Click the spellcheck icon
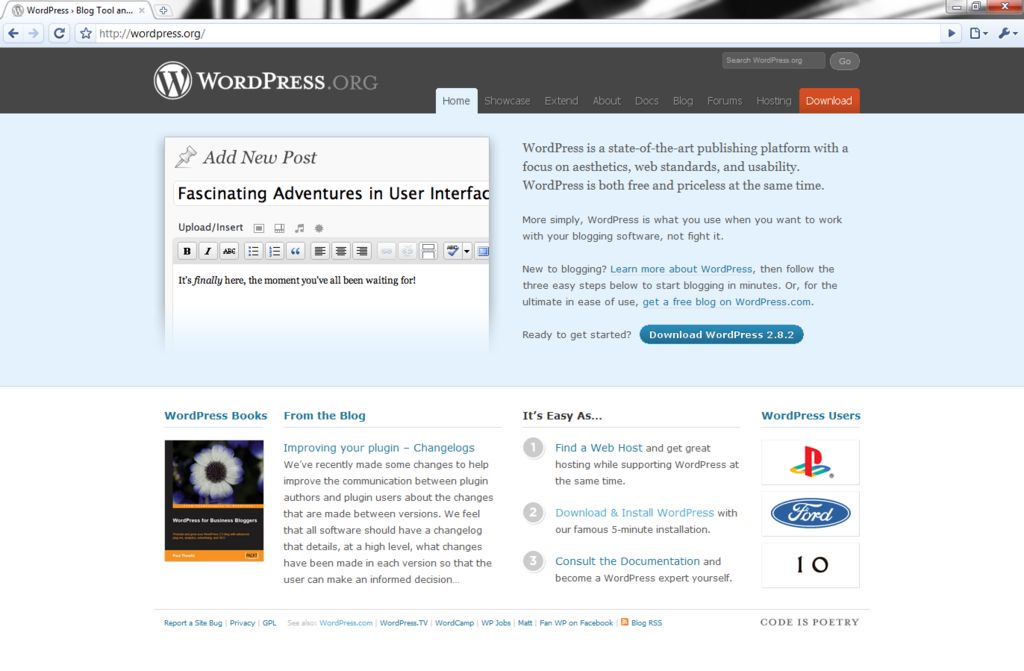This screenshot has height=671, width=1024. pyautogui.click(x=452, y=251)
